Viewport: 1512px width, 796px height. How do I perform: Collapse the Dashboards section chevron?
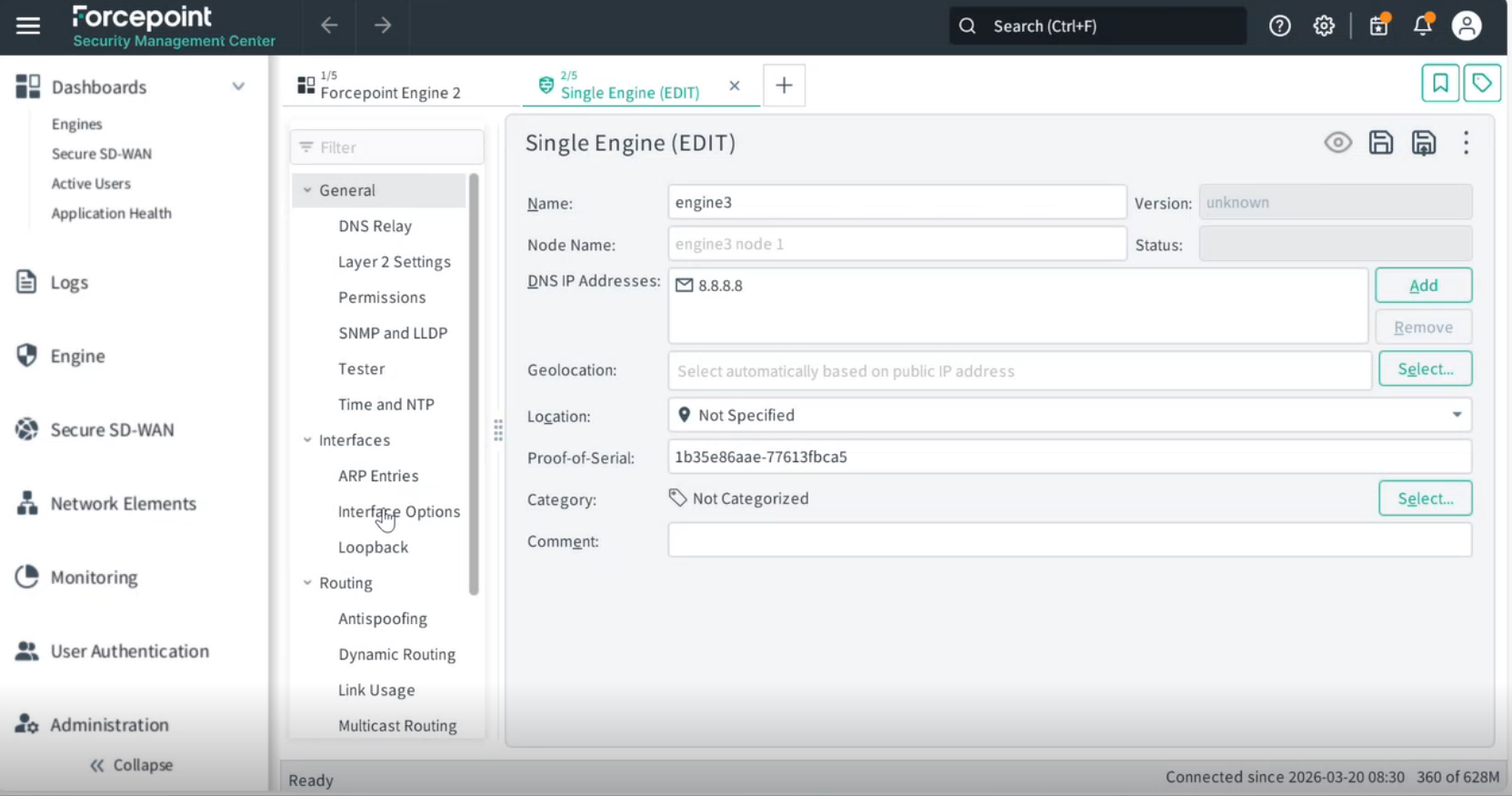pyautogui.click(x=238, y=86)
